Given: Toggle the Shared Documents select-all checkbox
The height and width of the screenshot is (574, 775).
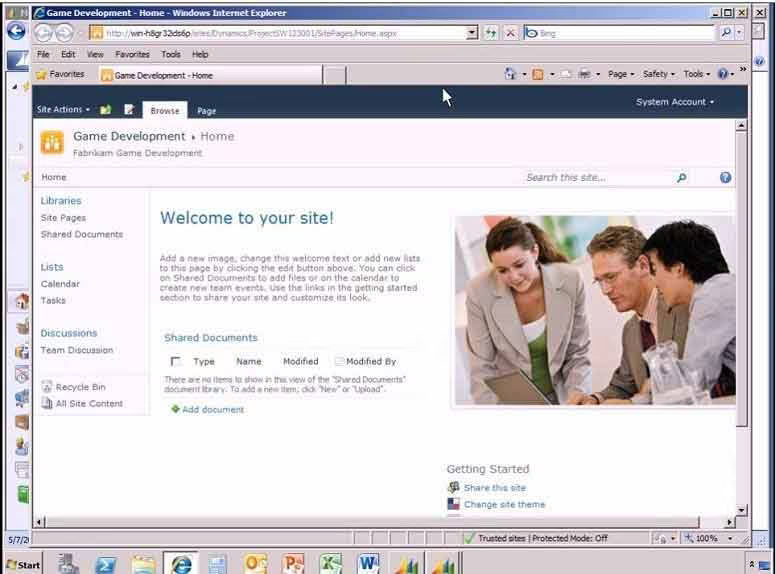Looking at the screenshot, I should [x=175, y=361].
